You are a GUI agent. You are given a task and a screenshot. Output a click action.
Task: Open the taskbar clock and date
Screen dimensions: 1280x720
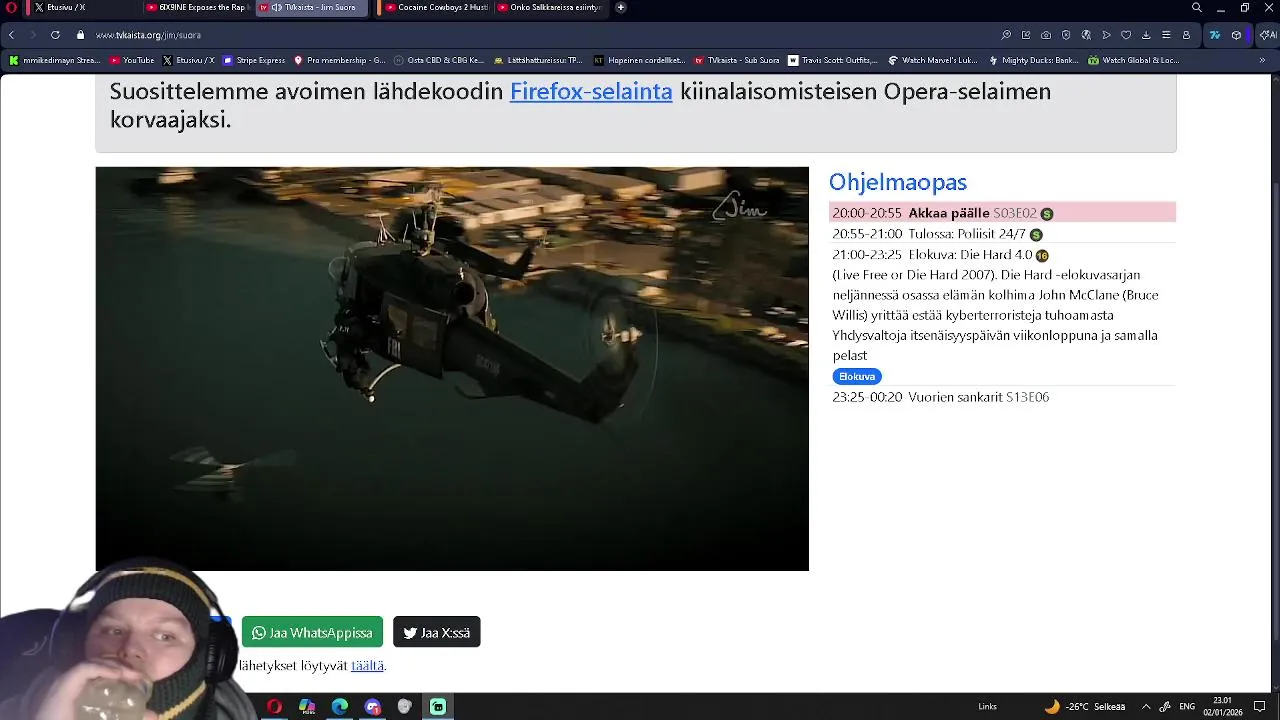(1222, 706)
